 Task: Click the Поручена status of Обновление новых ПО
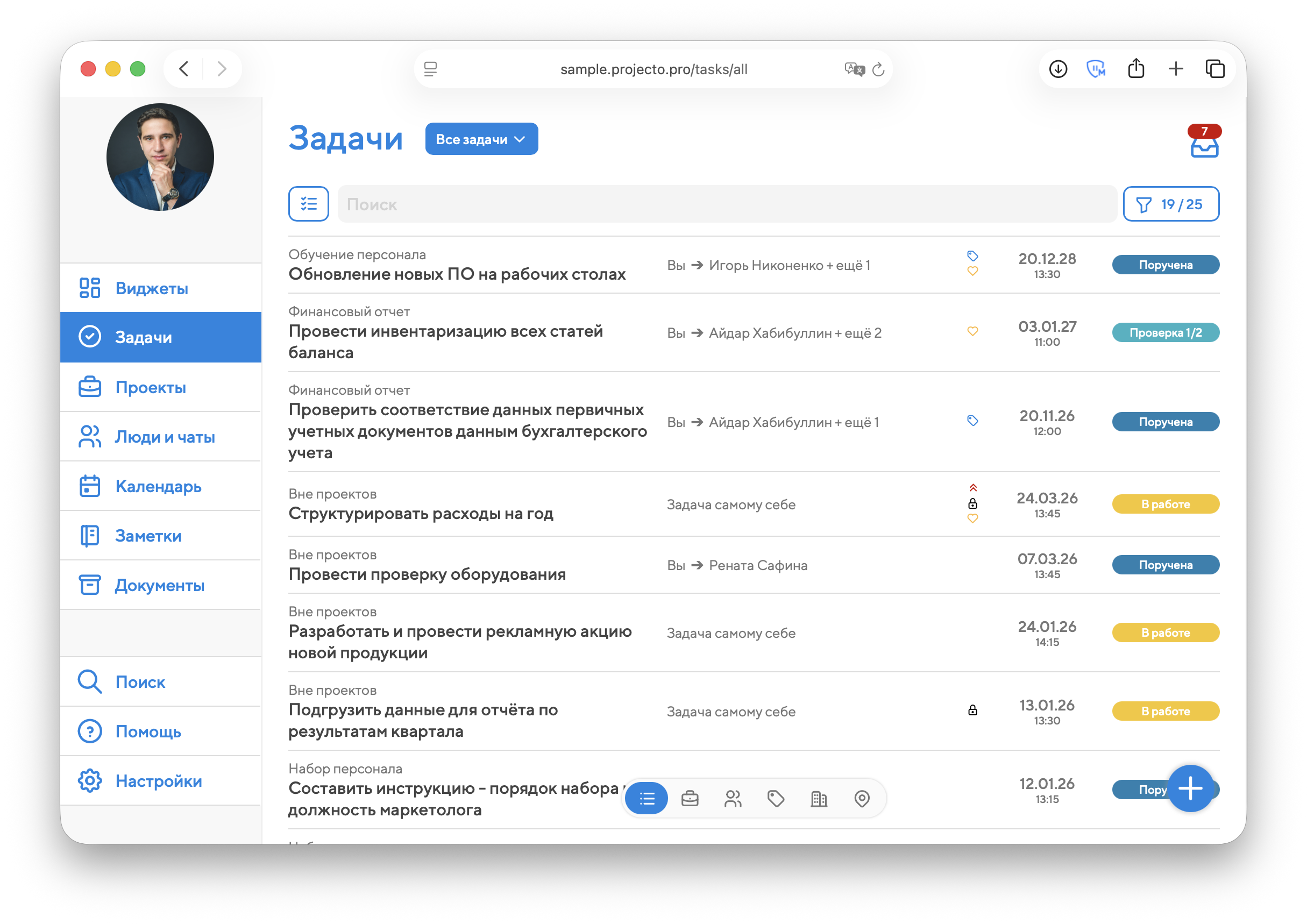[1165, 265]
